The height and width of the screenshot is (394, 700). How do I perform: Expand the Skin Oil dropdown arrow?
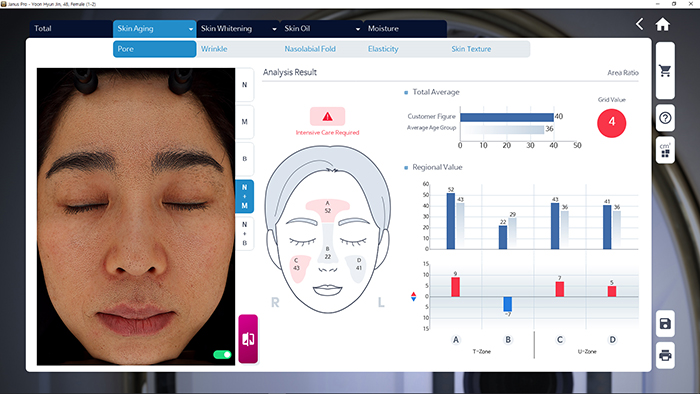tap(358, 29)
